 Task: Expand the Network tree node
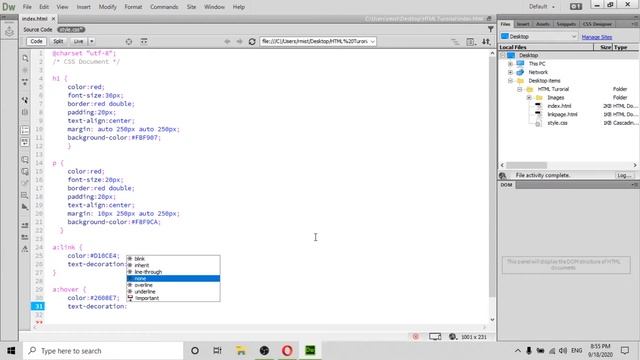click(x=510, y=72)
